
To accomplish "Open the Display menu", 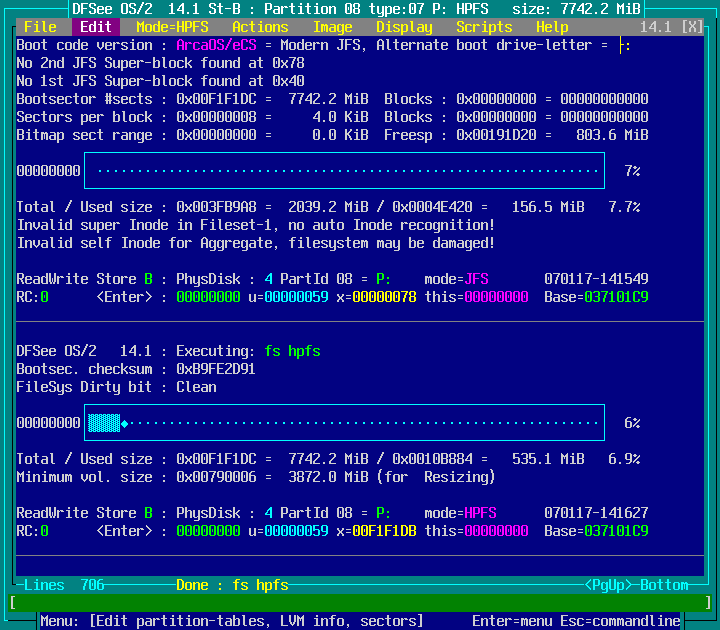I will click(404, 27).
